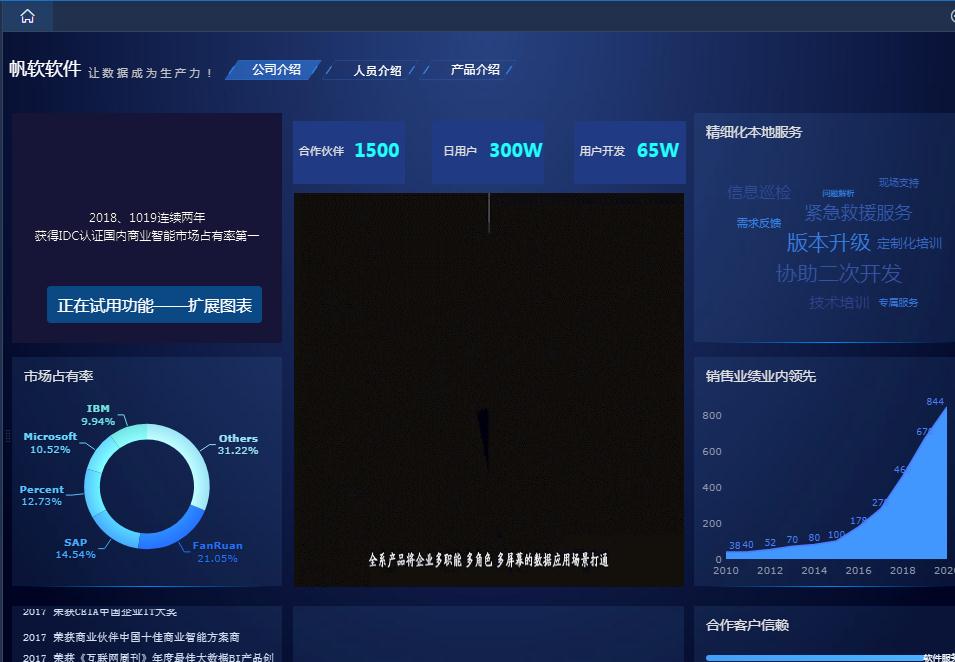The width and height of the screenshot is (955, 662).
Task: Switch to 人员介绍 tab
Action: coord(372,71)
